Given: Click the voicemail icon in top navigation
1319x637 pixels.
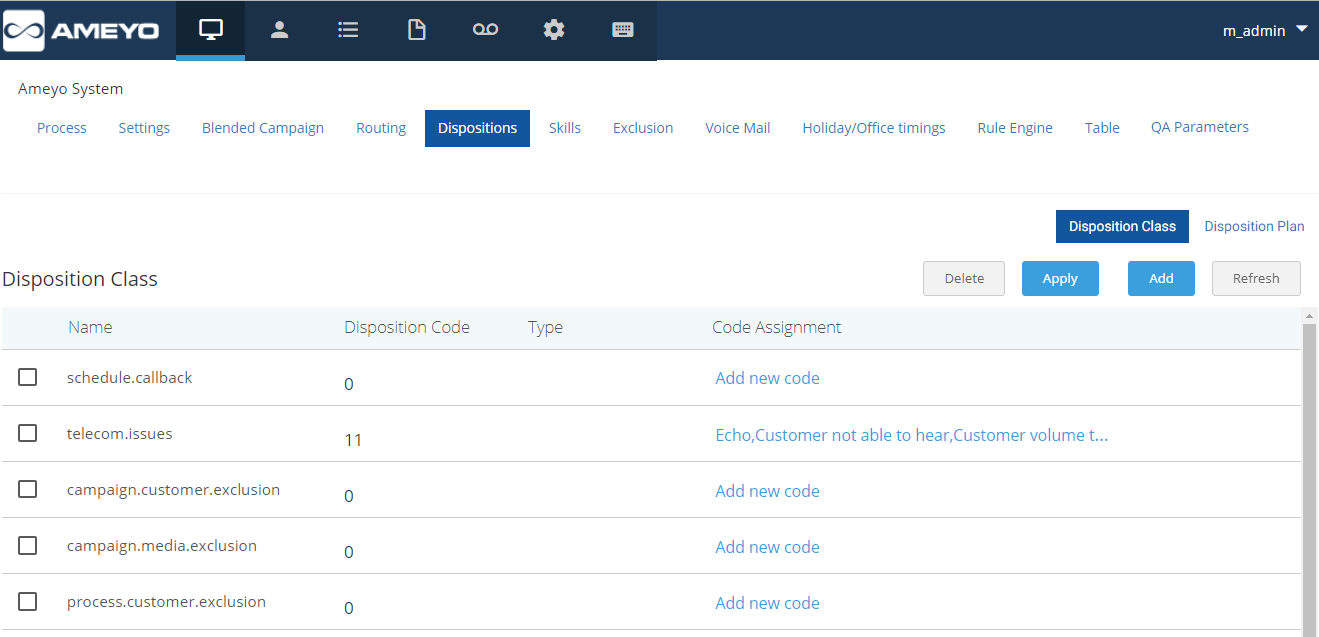Looking at the screenshot, I should (x=485, y=30).
